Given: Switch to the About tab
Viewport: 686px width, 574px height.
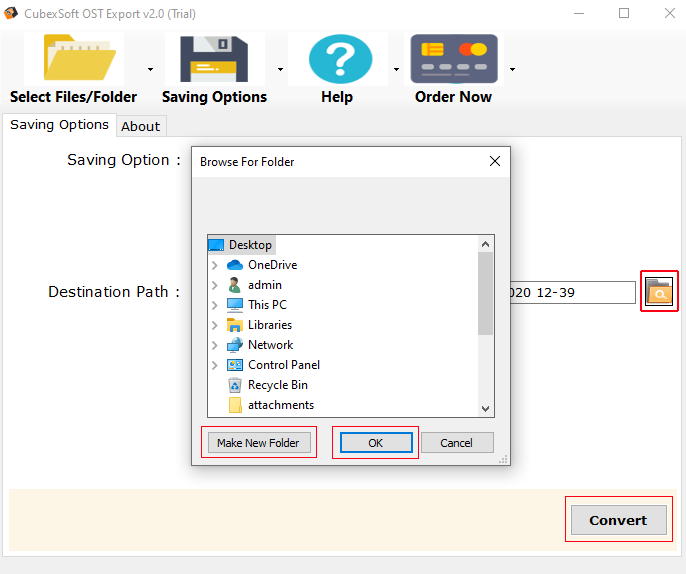Looking at the screenshot, I should pyautogui.click(x=141, y=126).
